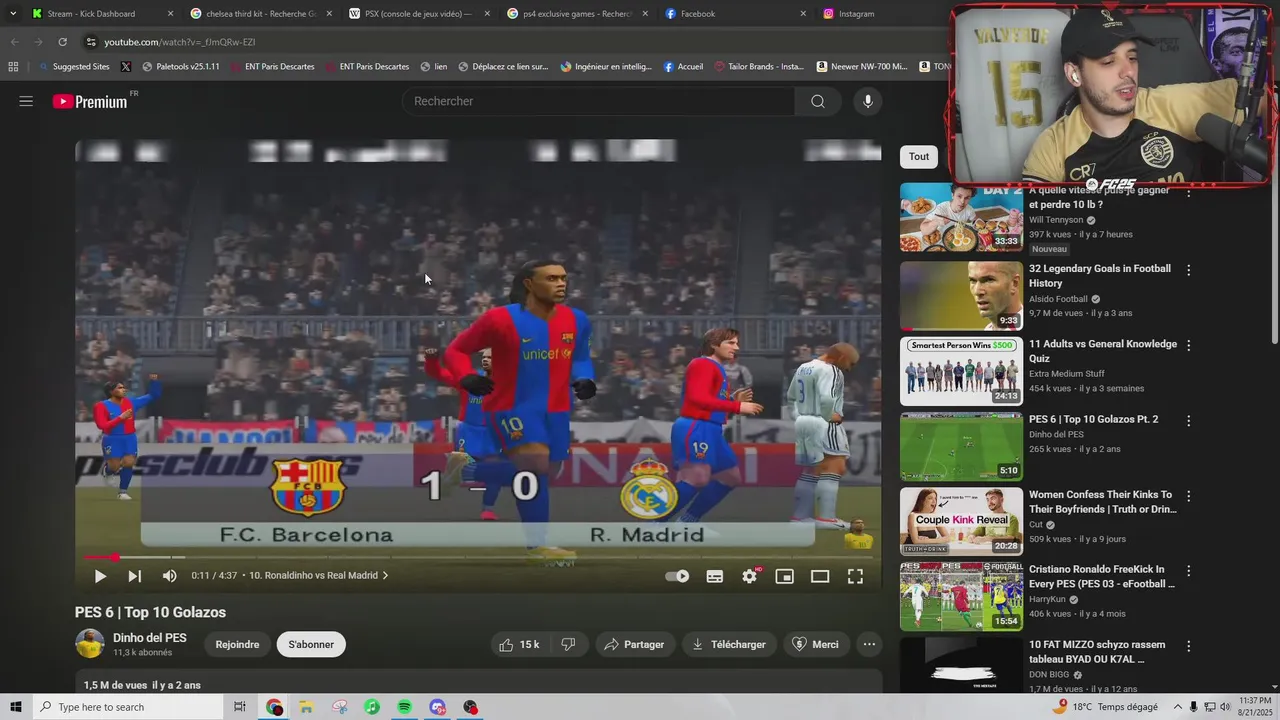Open the Paletools v25.1.11 bookmark

(x=181, y=67)
